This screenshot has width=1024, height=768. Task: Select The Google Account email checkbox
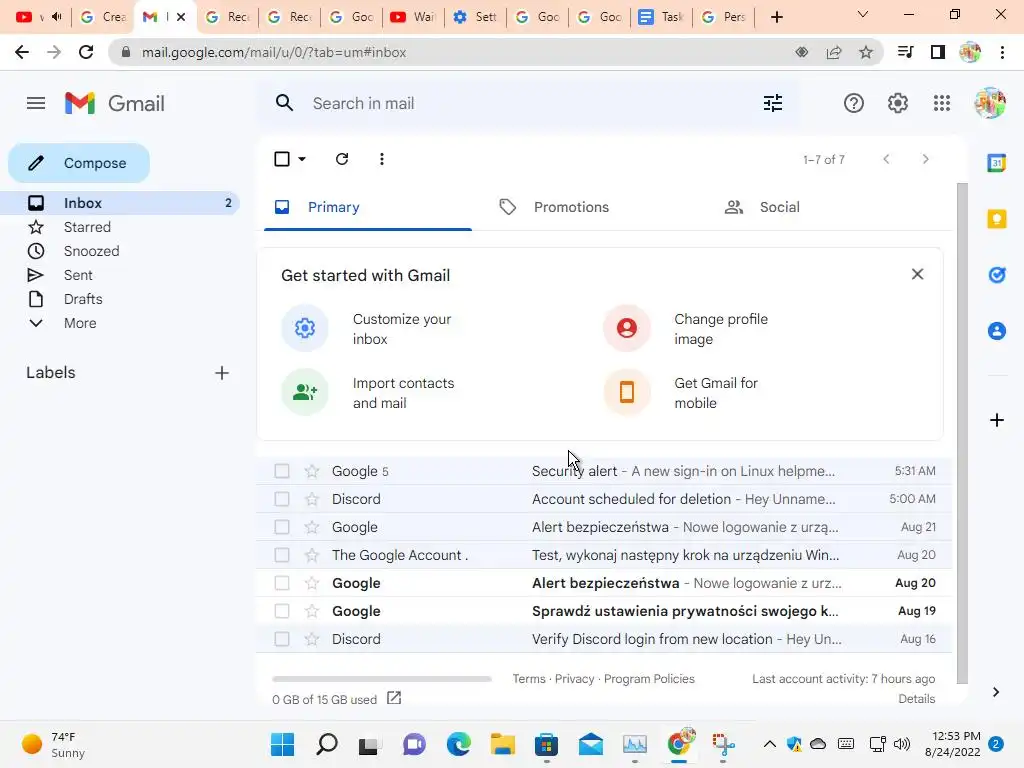point(281,555)
